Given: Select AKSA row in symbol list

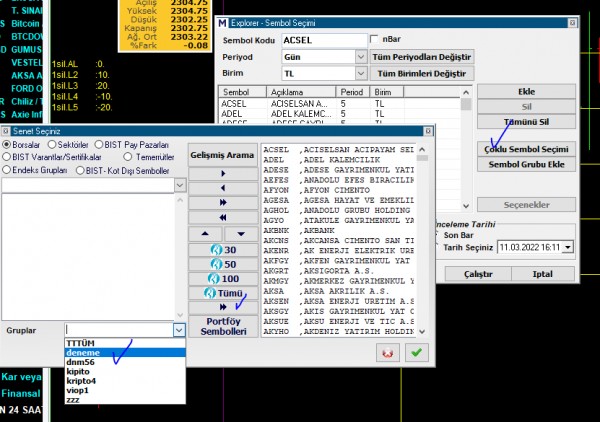Looking at the screenshot, I should click(338, 291).
